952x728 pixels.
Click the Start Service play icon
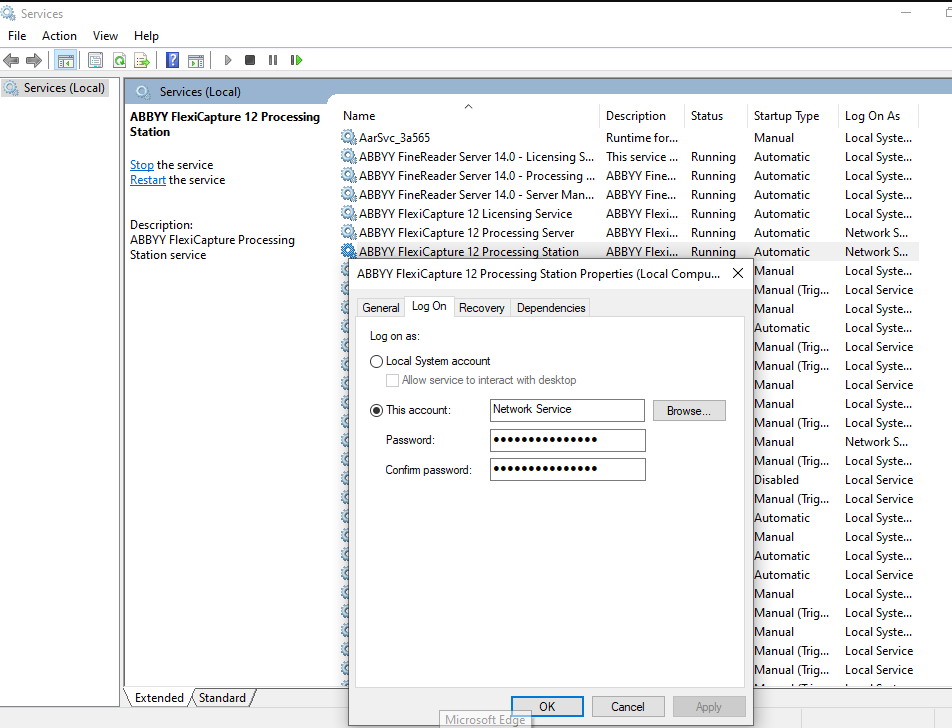click(x=228, y=60)
